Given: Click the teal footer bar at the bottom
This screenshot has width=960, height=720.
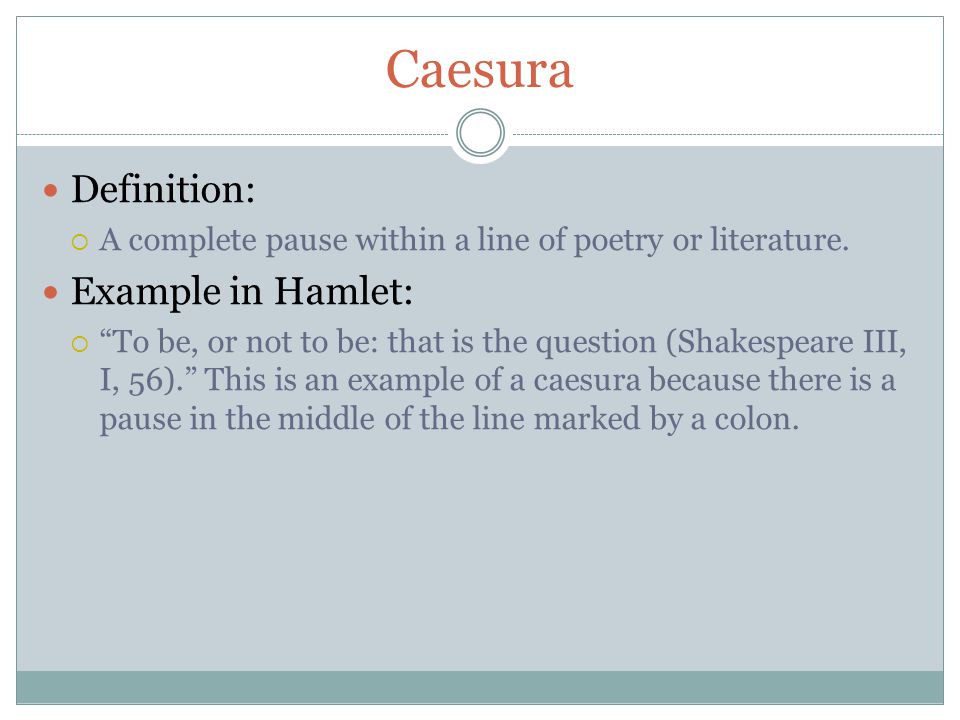Looking at the screenshot, I should click(480, 687).
